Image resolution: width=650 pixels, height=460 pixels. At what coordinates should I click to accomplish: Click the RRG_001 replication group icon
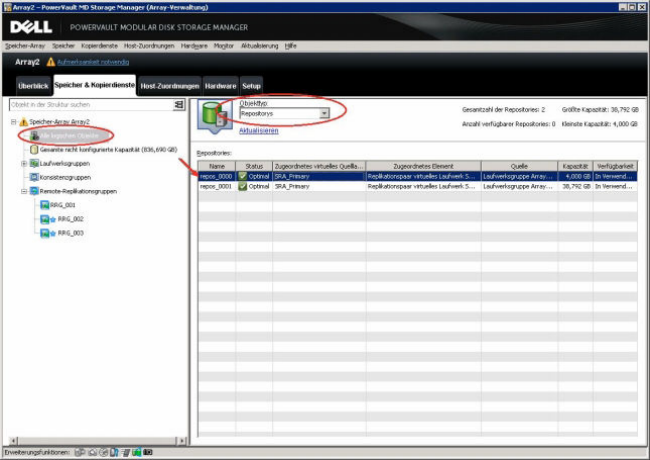click(44, 205)
